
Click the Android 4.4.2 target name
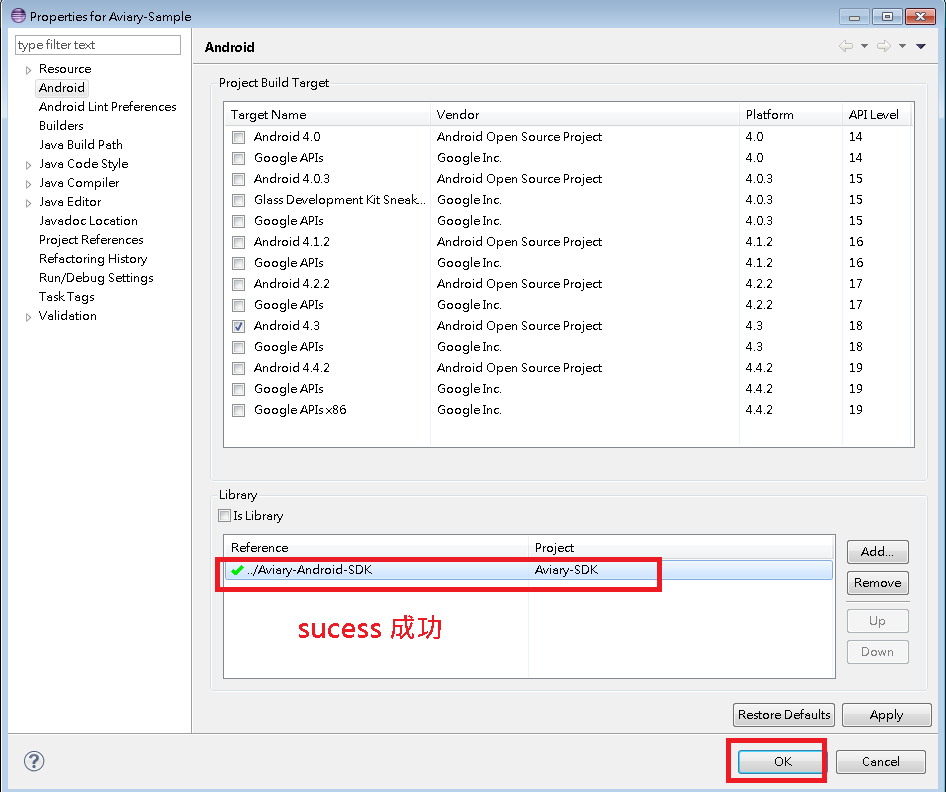point(291,368)
